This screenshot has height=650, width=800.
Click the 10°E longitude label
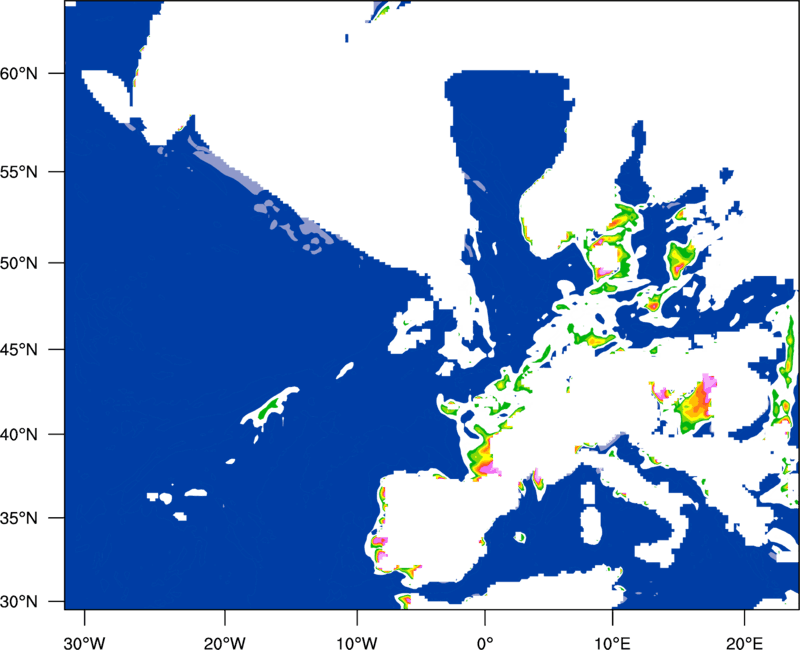pyautogui.click(x=612, y=643)
